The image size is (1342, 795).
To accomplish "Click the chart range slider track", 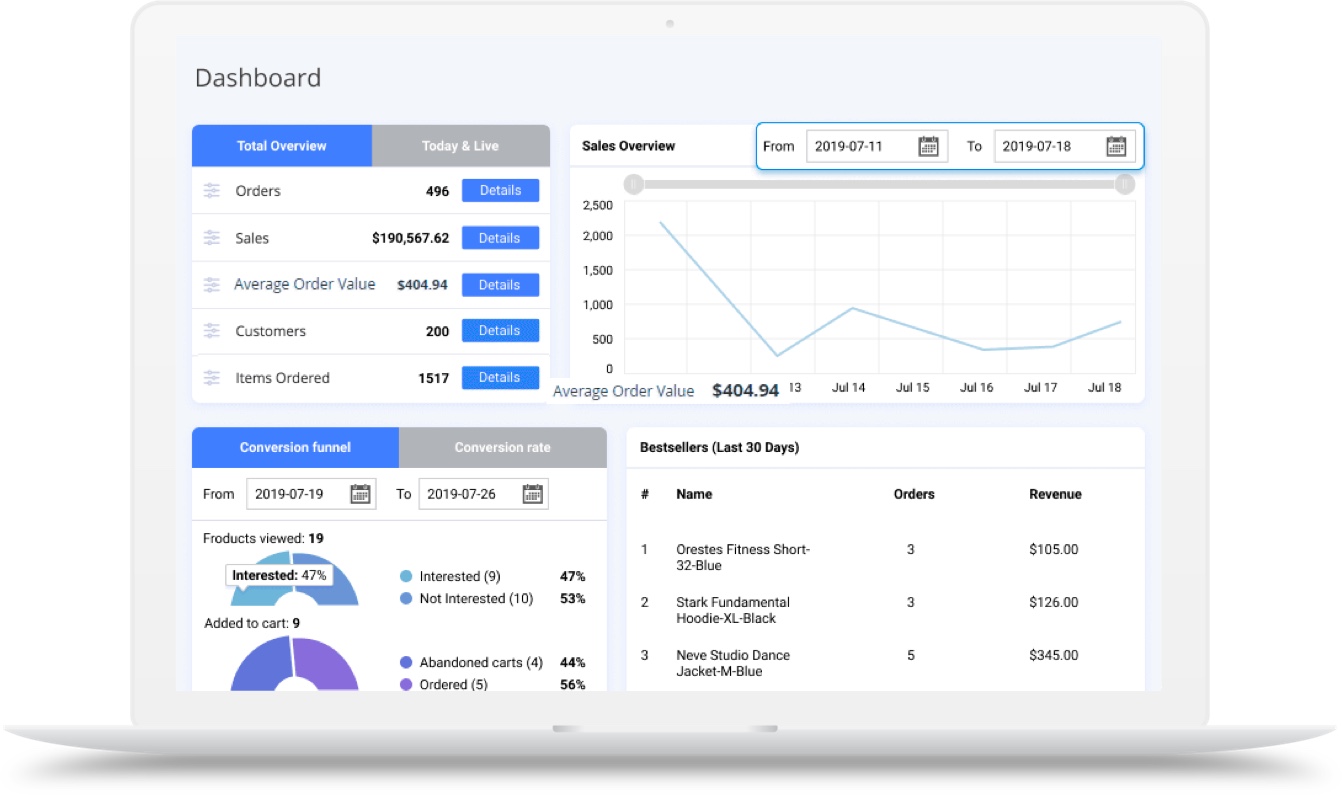I will (x=879, y=184).
